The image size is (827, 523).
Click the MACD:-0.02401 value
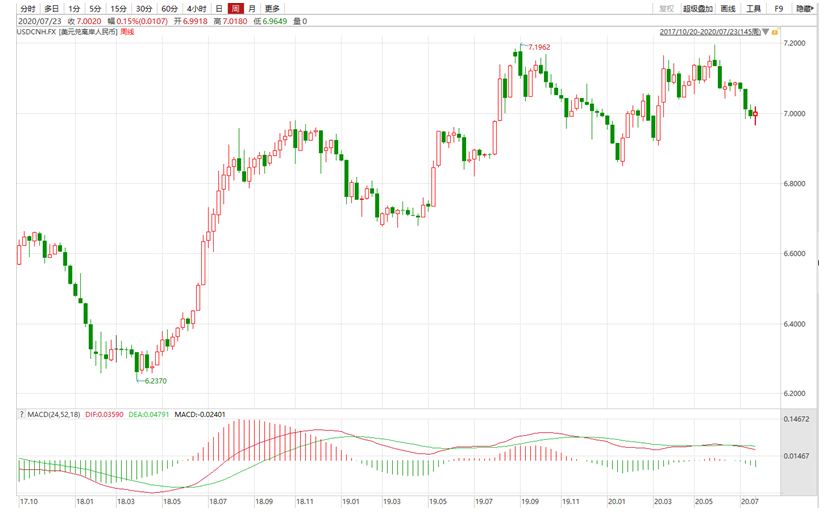tap(200, 414)
